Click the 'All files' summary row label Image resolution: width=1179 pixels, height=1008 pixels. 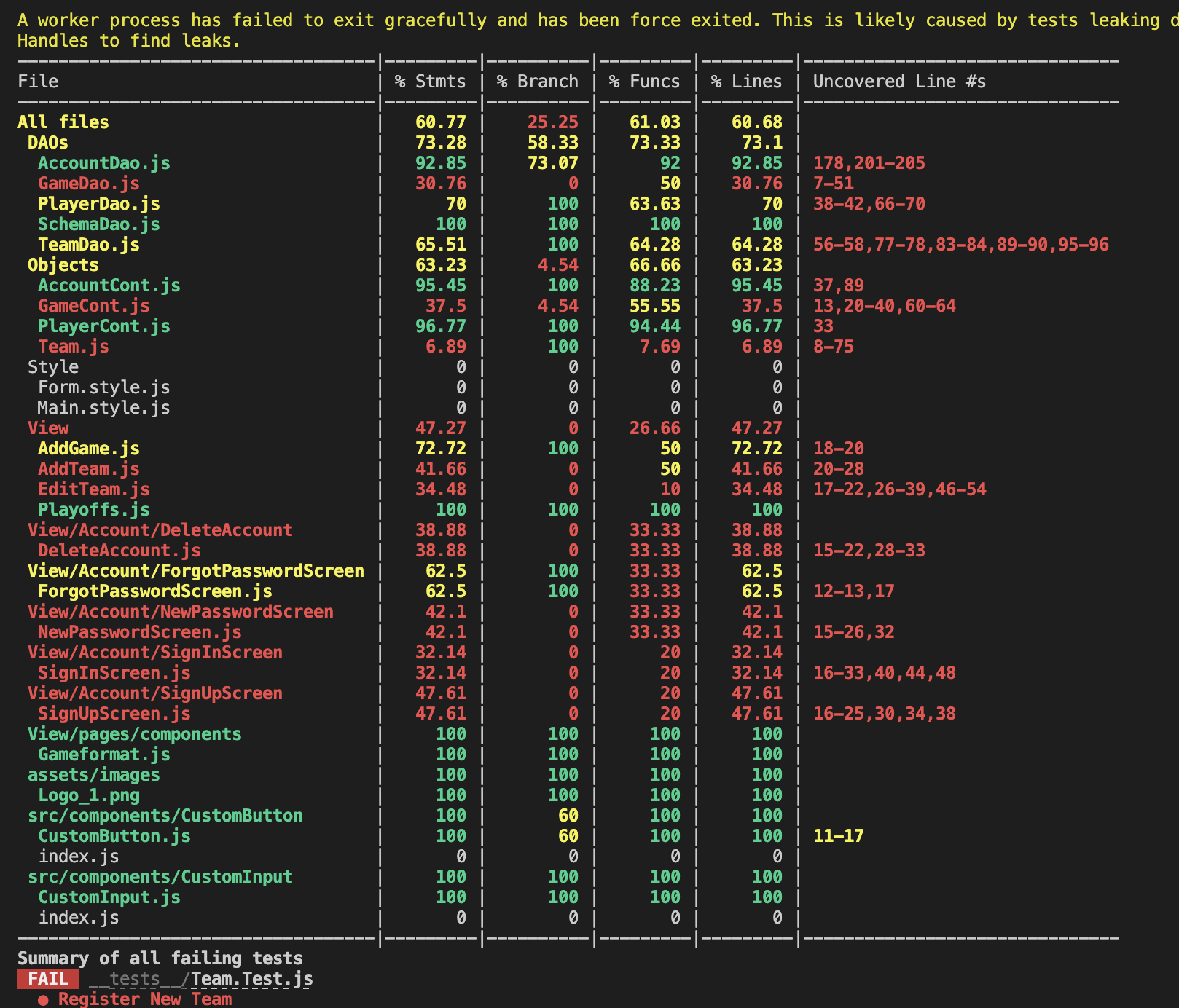click(63, 122)
